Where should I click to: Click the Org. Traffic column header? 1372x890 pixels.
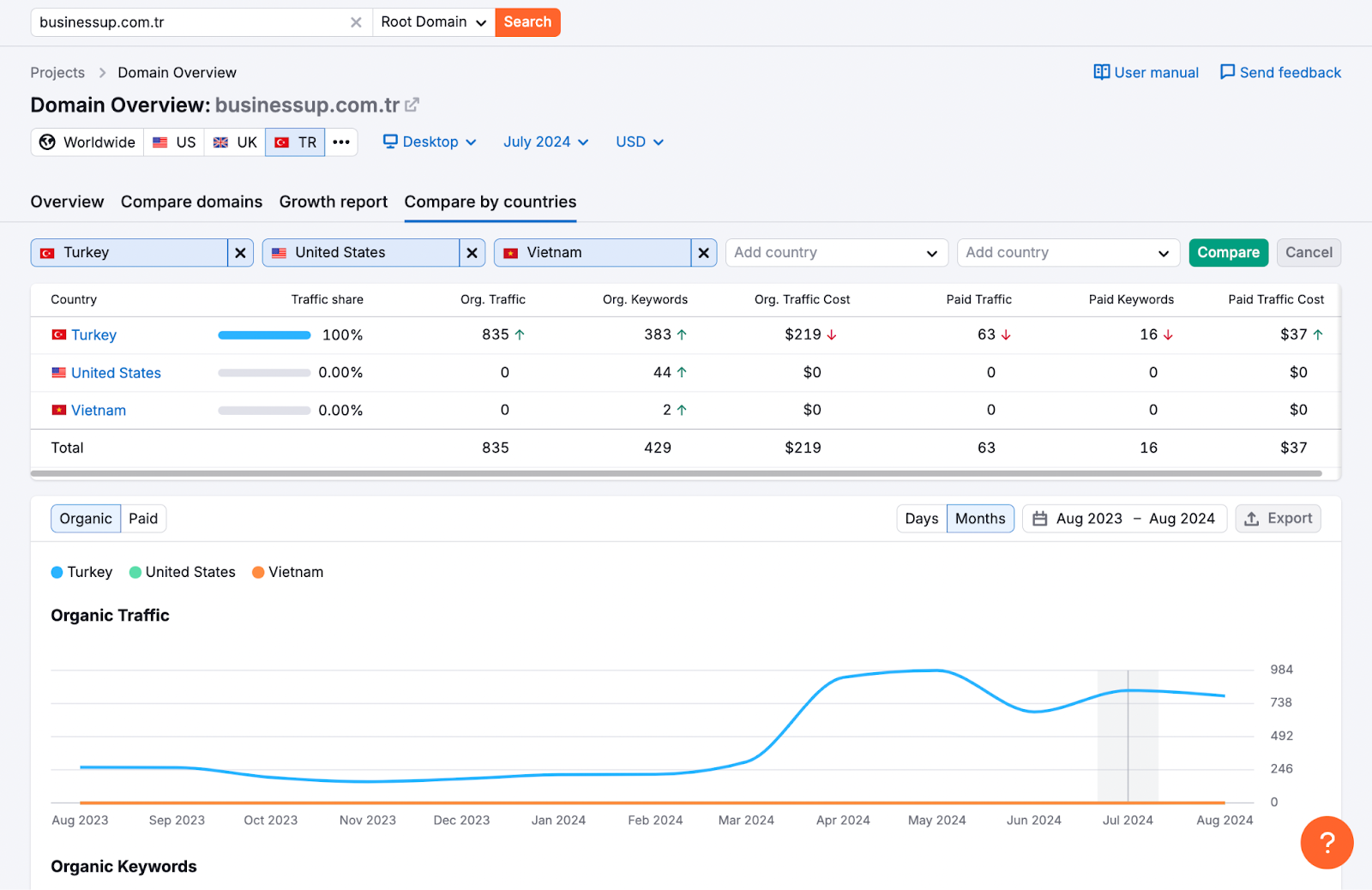(x=493, y=299)
